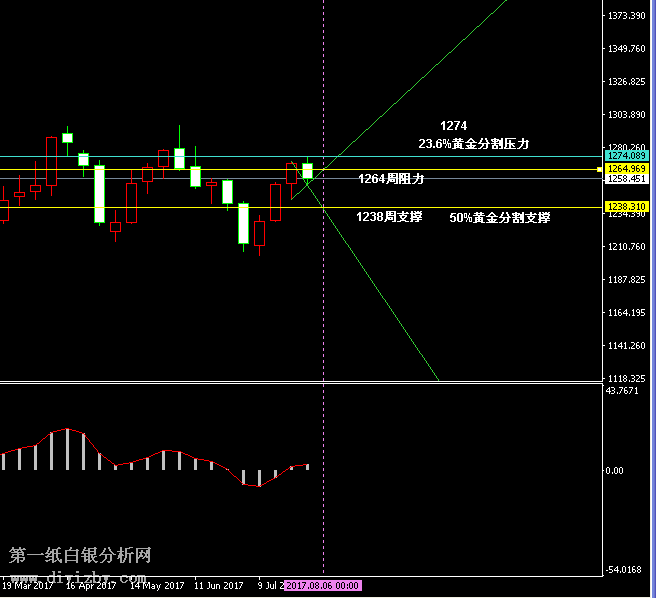
Task: Click the white 1258.451 price label
Action: click(627, 179)
